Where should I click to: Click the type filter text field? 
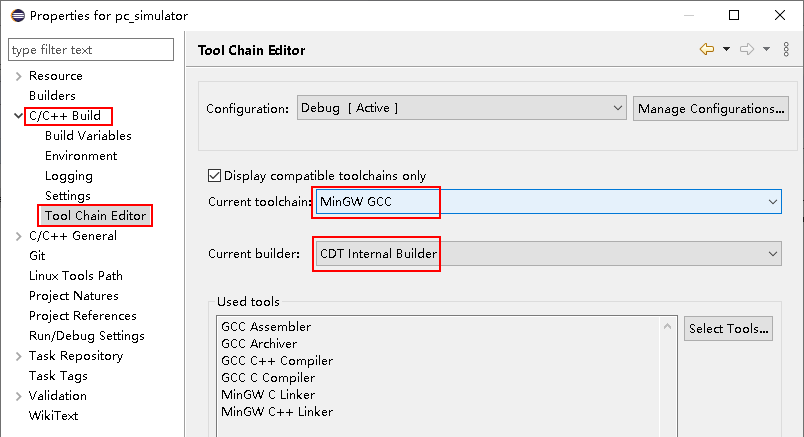point(91,49)
